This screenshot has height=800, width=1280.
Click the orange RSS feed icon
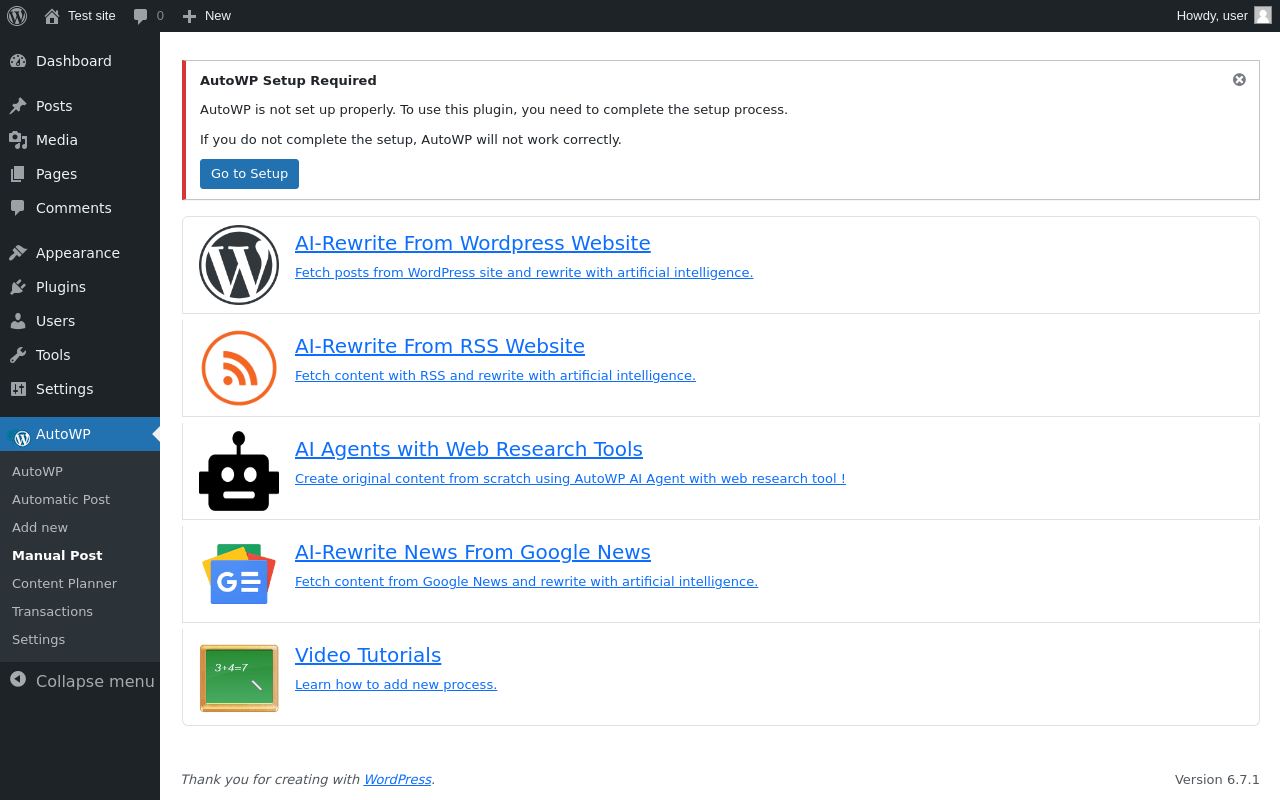point(239,368)
